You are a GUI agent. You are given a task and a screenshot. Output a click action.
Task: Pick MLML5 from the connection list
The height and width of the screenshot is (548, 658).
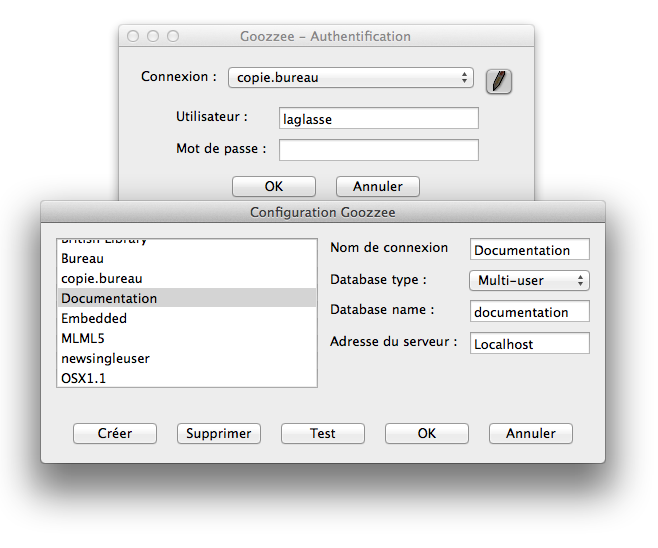[83, 338]
